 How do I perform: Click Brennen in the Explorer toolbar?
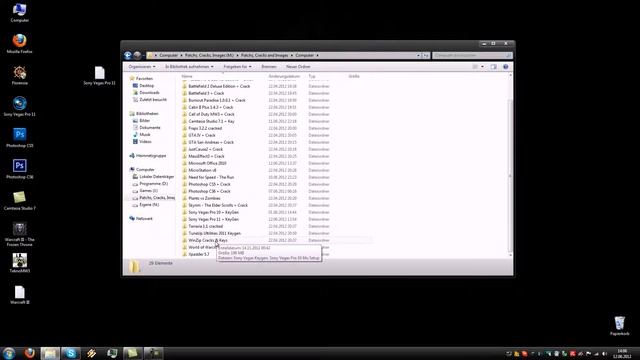pos(269,67)
